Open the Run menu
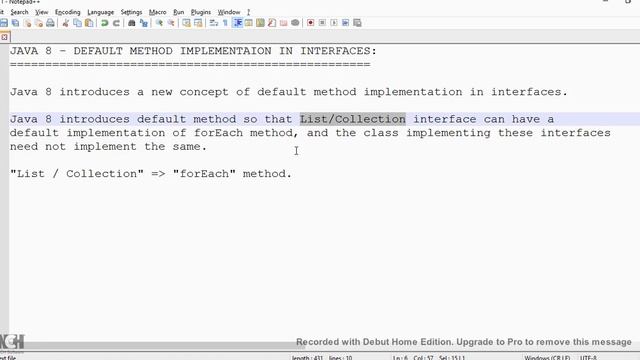The image size is (640, 360). coord(178,12)
